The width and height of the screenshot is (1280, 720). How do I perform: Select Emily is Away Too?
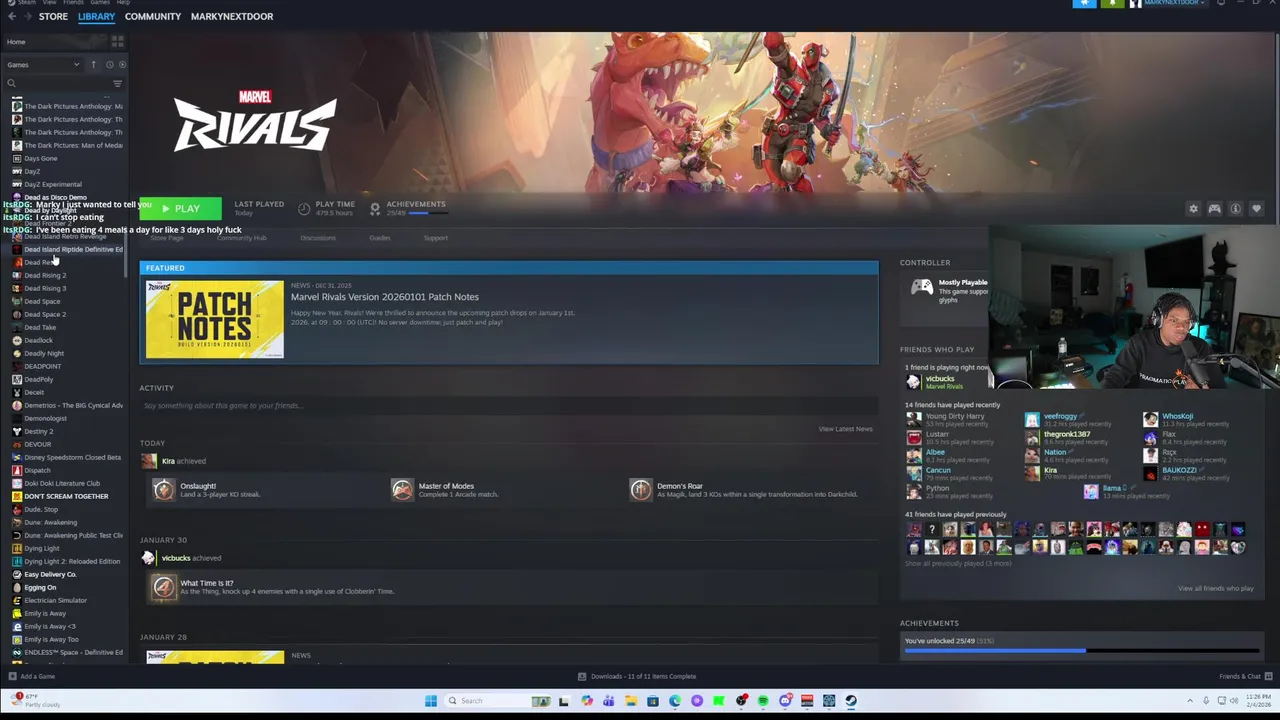(x=51, y=639)
